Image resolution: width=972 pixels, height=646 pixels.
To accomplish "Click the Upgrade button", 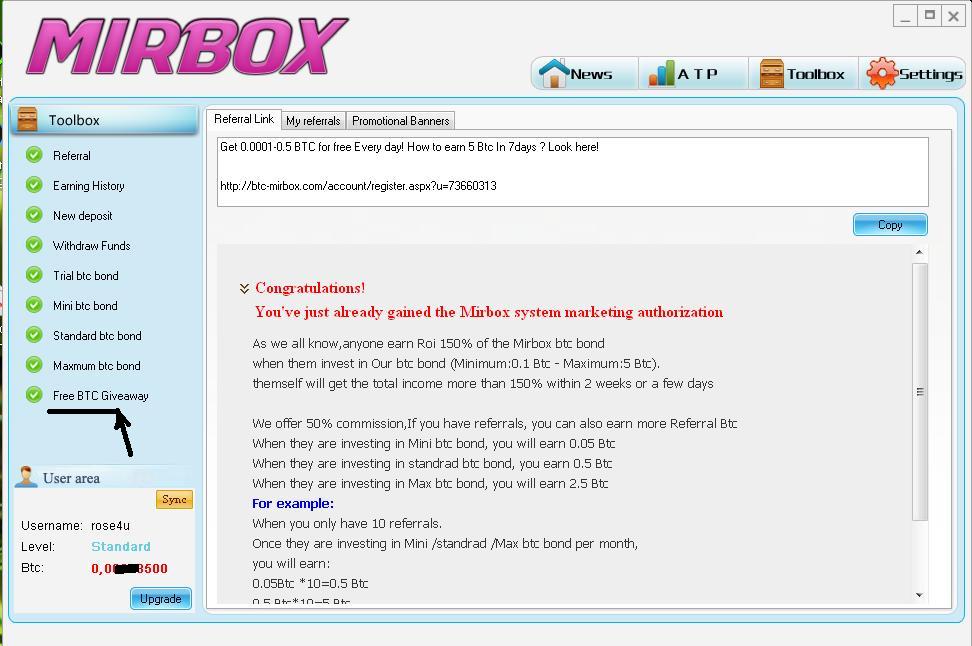I will tap(161, 599).
